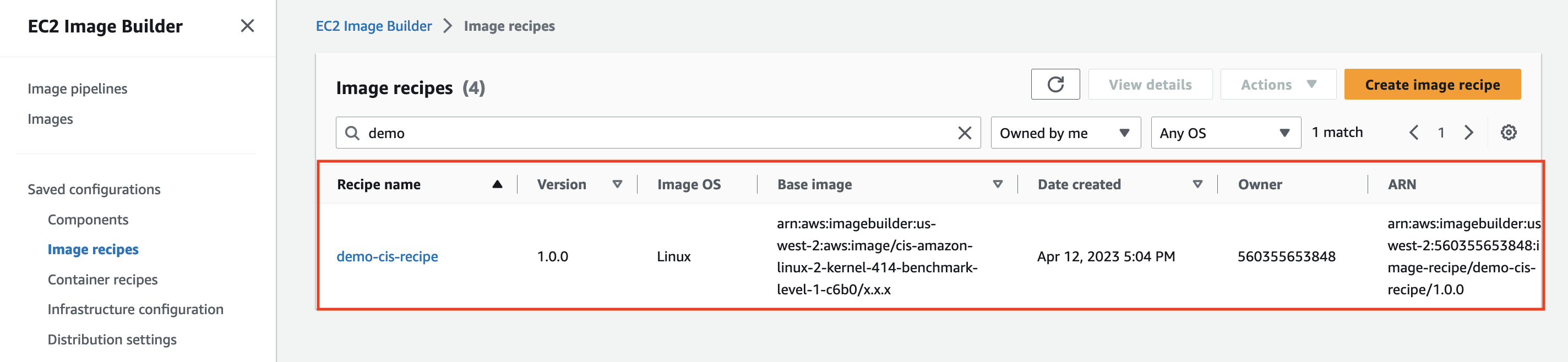Click the Date created column header
1568x362 pixels.
[1079, 184]
